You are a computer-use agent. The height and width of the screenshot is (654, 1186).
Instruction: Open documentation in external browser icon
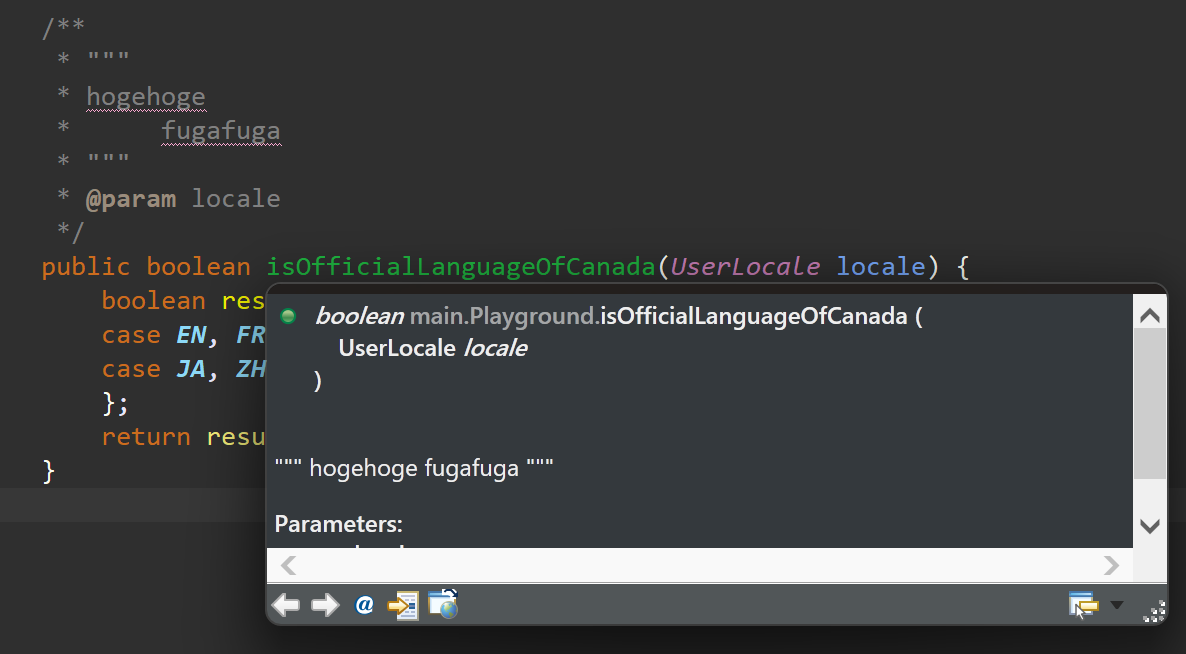[x=441, y=604]
